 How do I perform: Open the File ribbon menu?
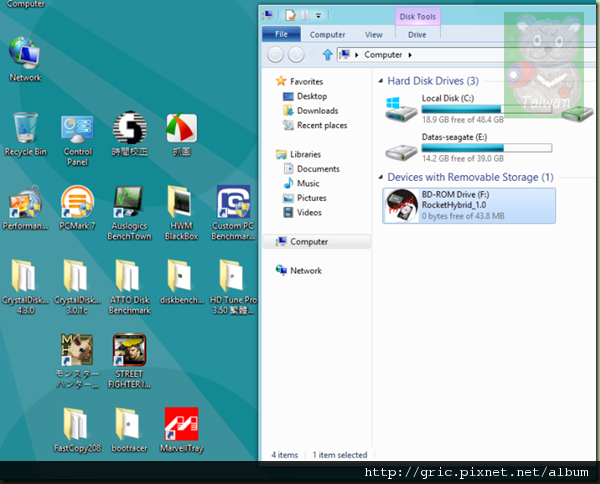click(280, 34)
